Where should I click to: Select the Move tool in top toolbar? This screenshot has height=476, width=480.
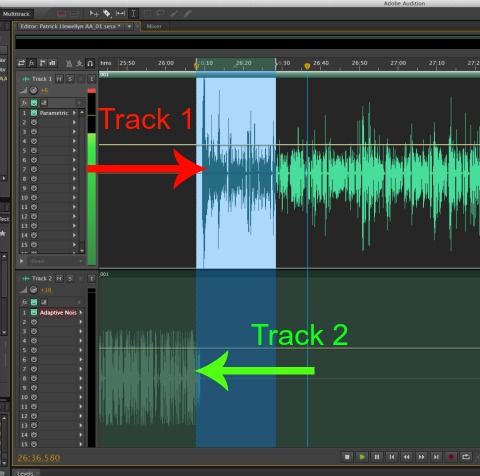tap(94, 14)
